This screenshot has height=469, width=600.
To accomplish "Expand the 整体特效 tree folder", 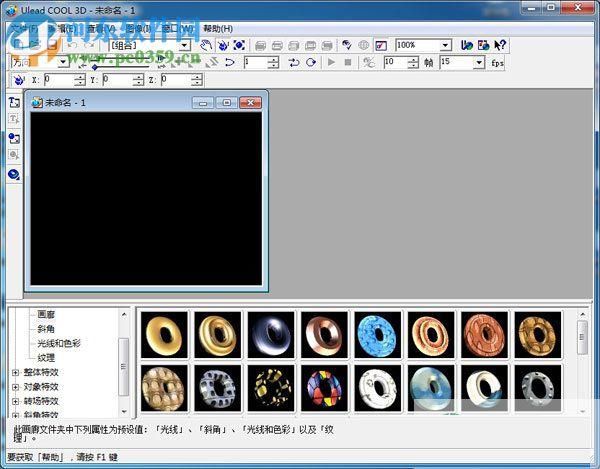I will [16, 372].
